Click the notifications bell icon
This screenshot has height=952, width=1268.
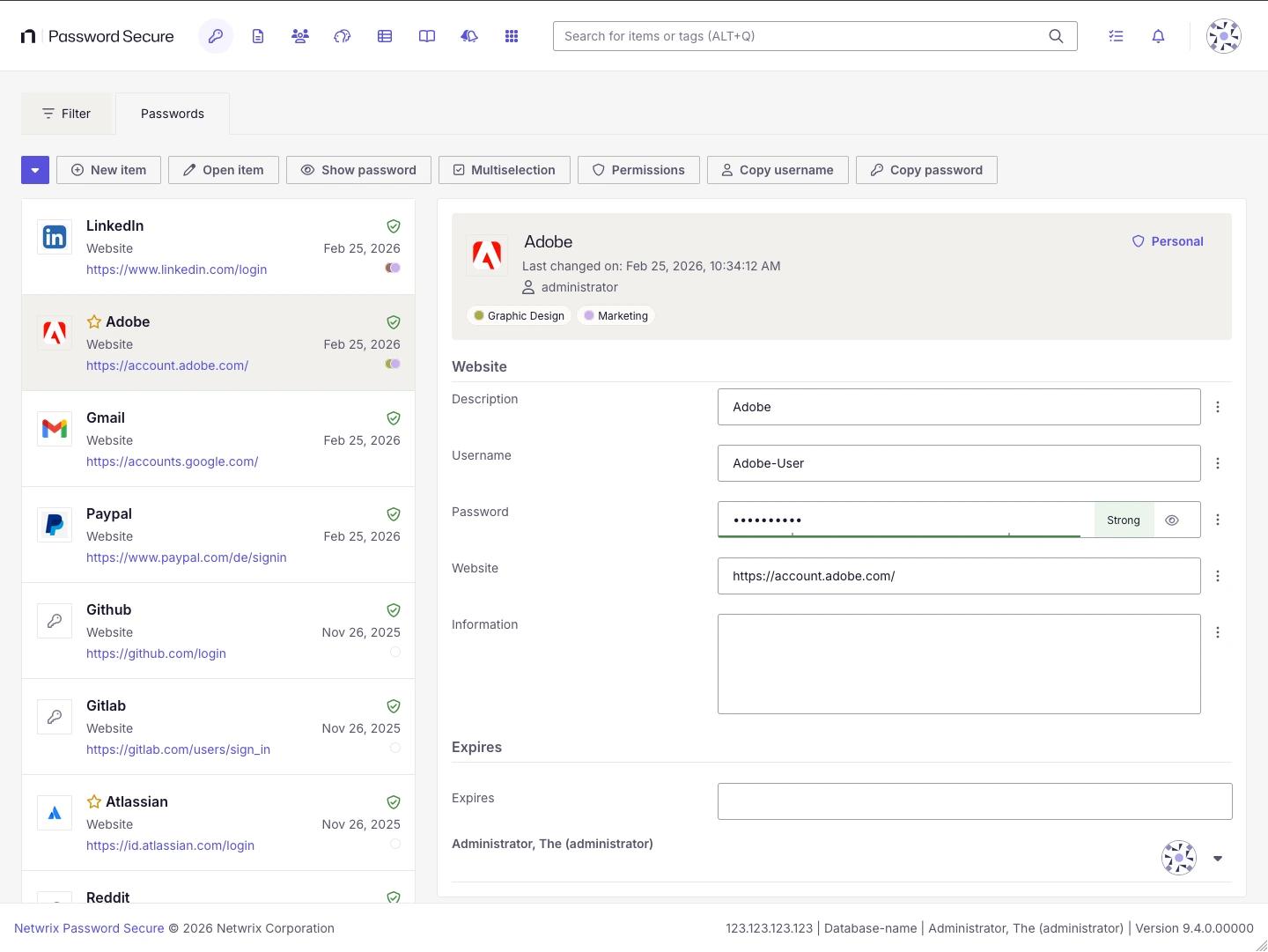[1158, 36]
